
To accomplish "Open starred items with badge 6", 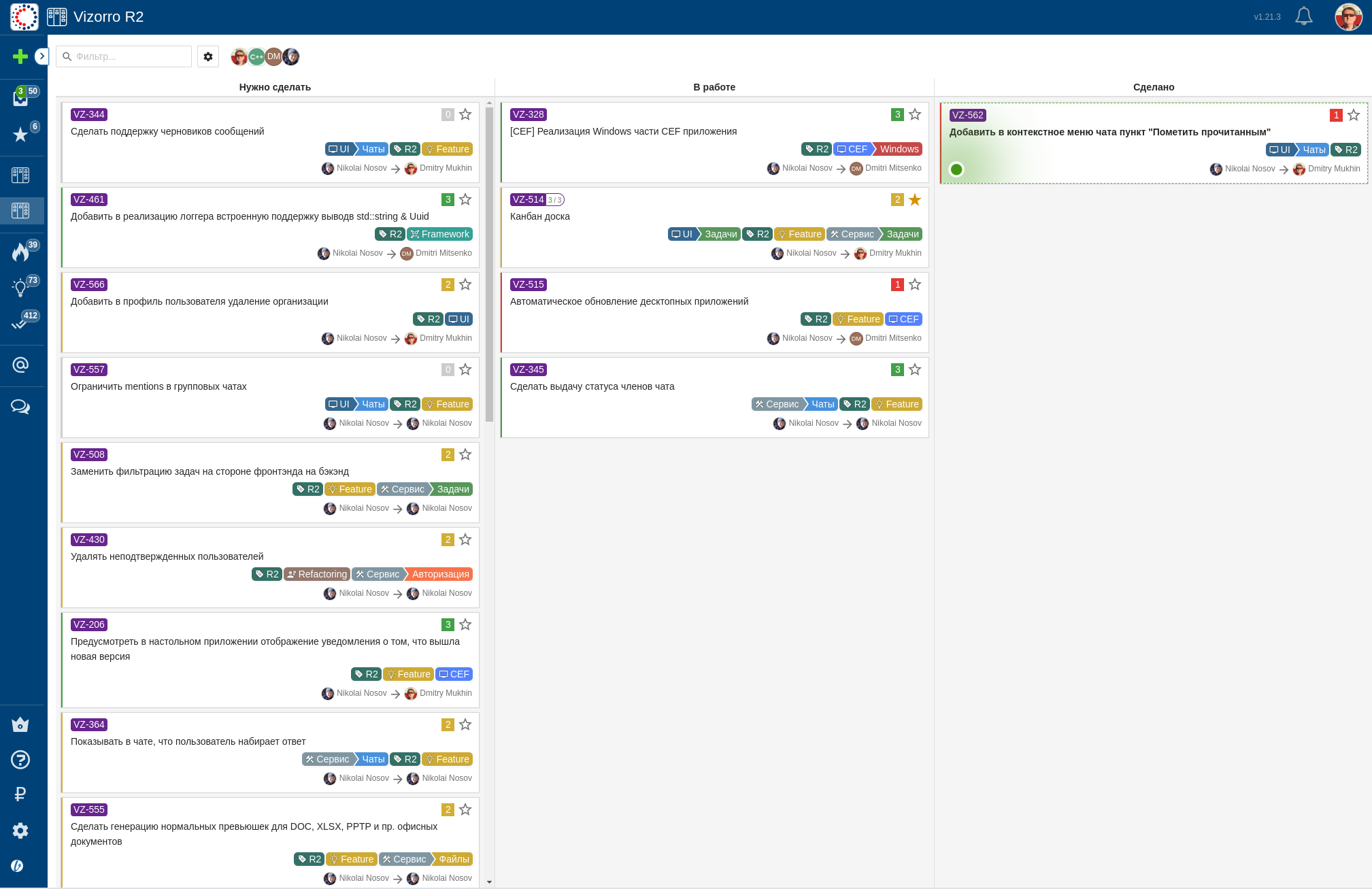I will point(20,135).
